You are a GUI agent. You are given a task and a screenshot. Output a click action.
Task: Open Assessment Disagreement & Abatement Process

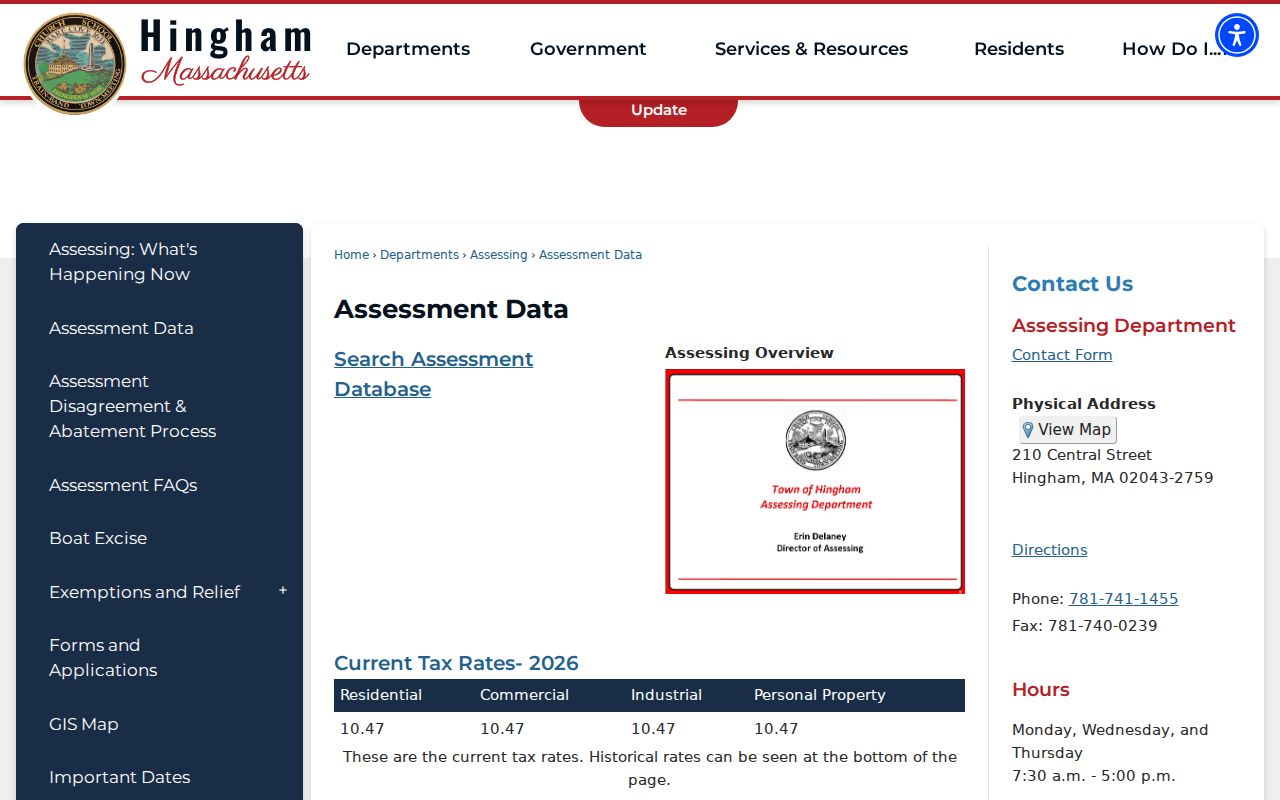tap(159, 406)
